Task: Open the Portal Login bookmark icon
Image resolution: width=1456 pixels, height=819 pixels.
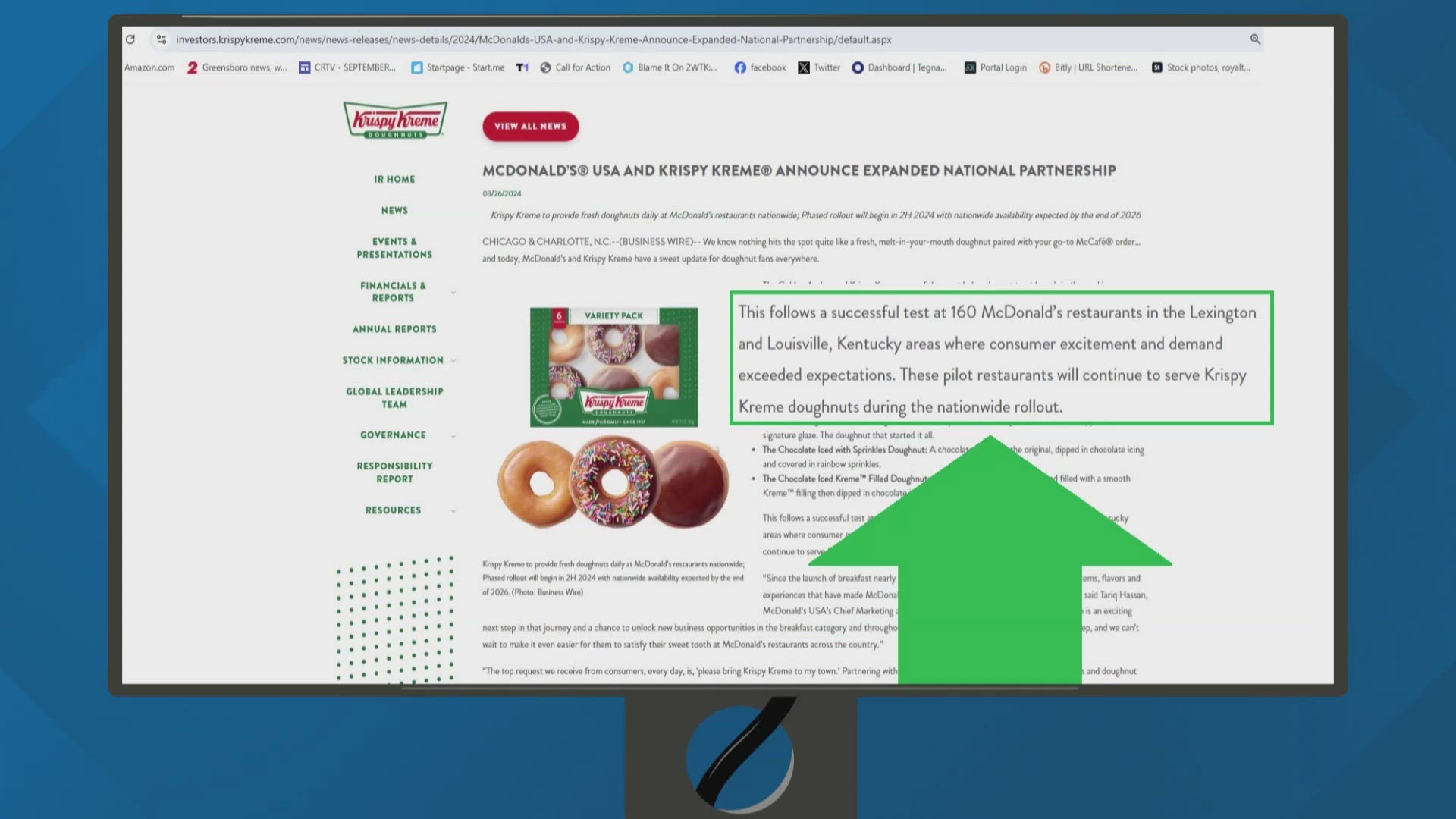Action: pyautogui.click(x=970, y=67)
